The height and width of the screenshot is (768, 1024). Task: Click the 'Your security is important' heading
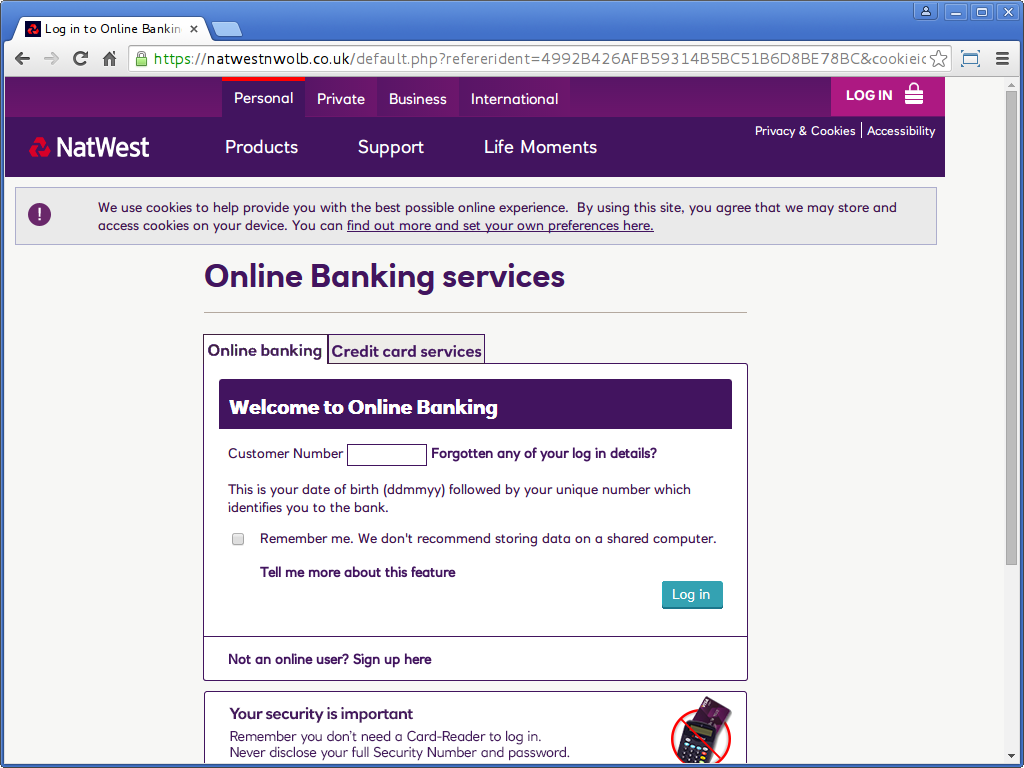pyautogui.click(x=321, y=713)
